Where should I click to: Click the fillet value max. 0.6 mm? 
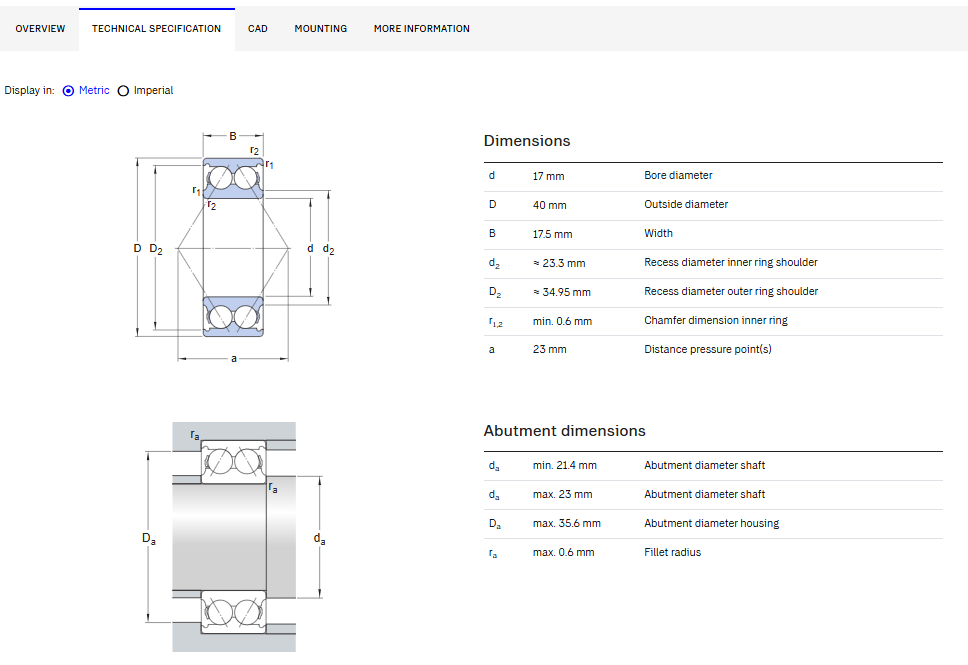564,553
